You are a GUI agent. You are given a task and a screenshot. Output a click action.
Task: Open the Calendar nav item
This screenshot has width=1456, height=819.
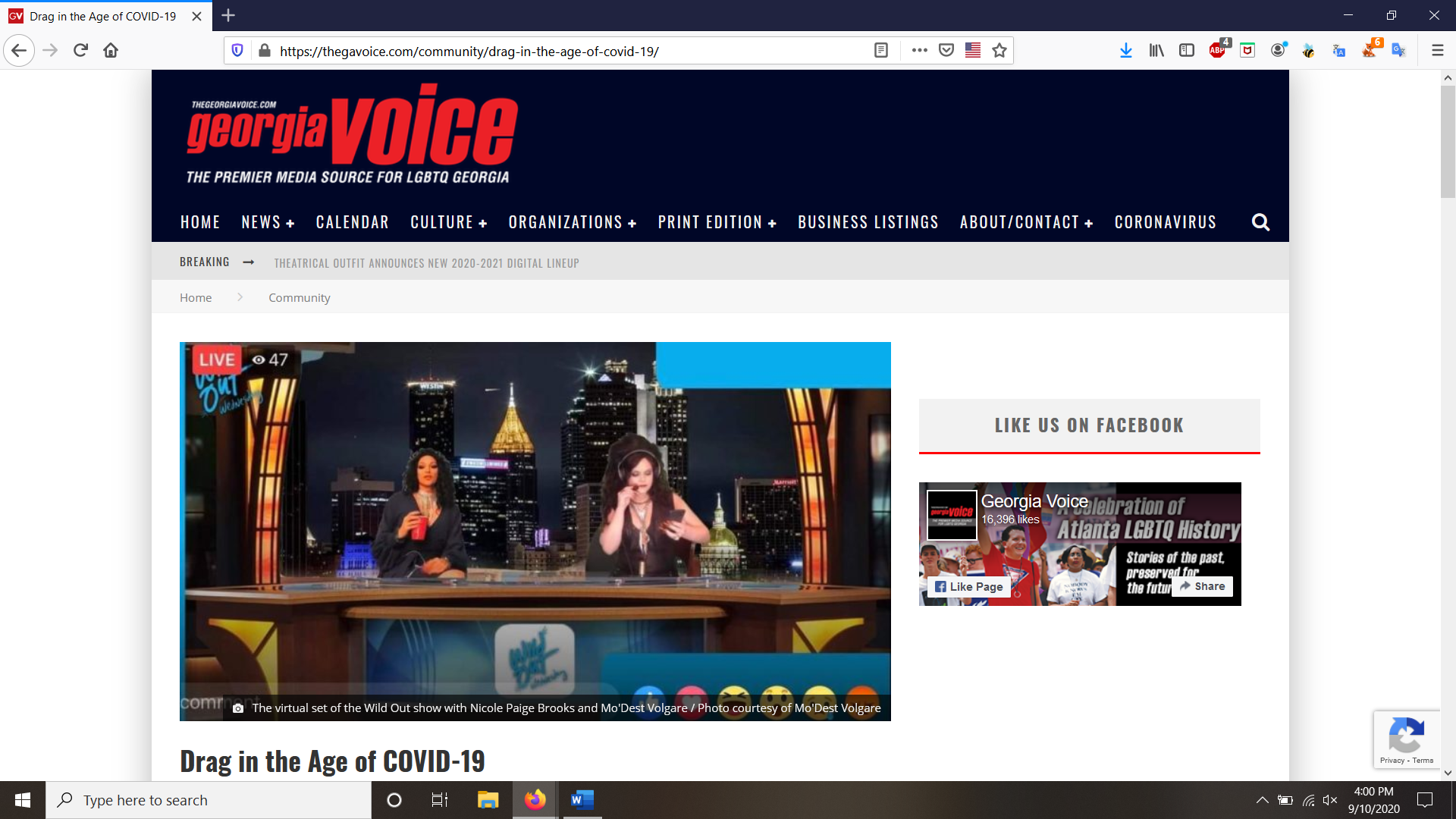click(352, 222)
